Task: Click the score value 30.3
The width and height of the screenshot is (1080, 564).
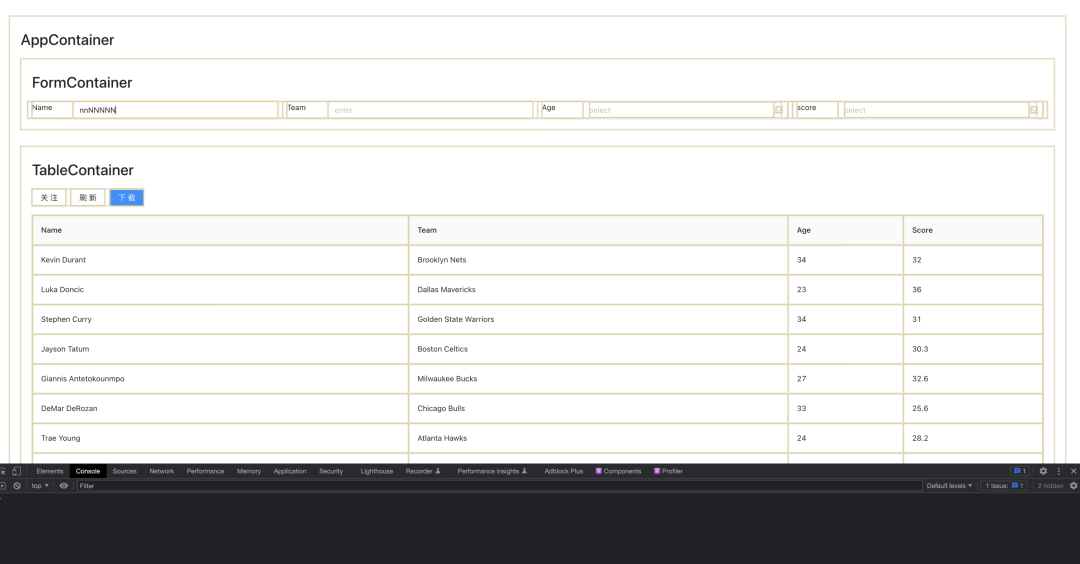Action: [920, 349]
